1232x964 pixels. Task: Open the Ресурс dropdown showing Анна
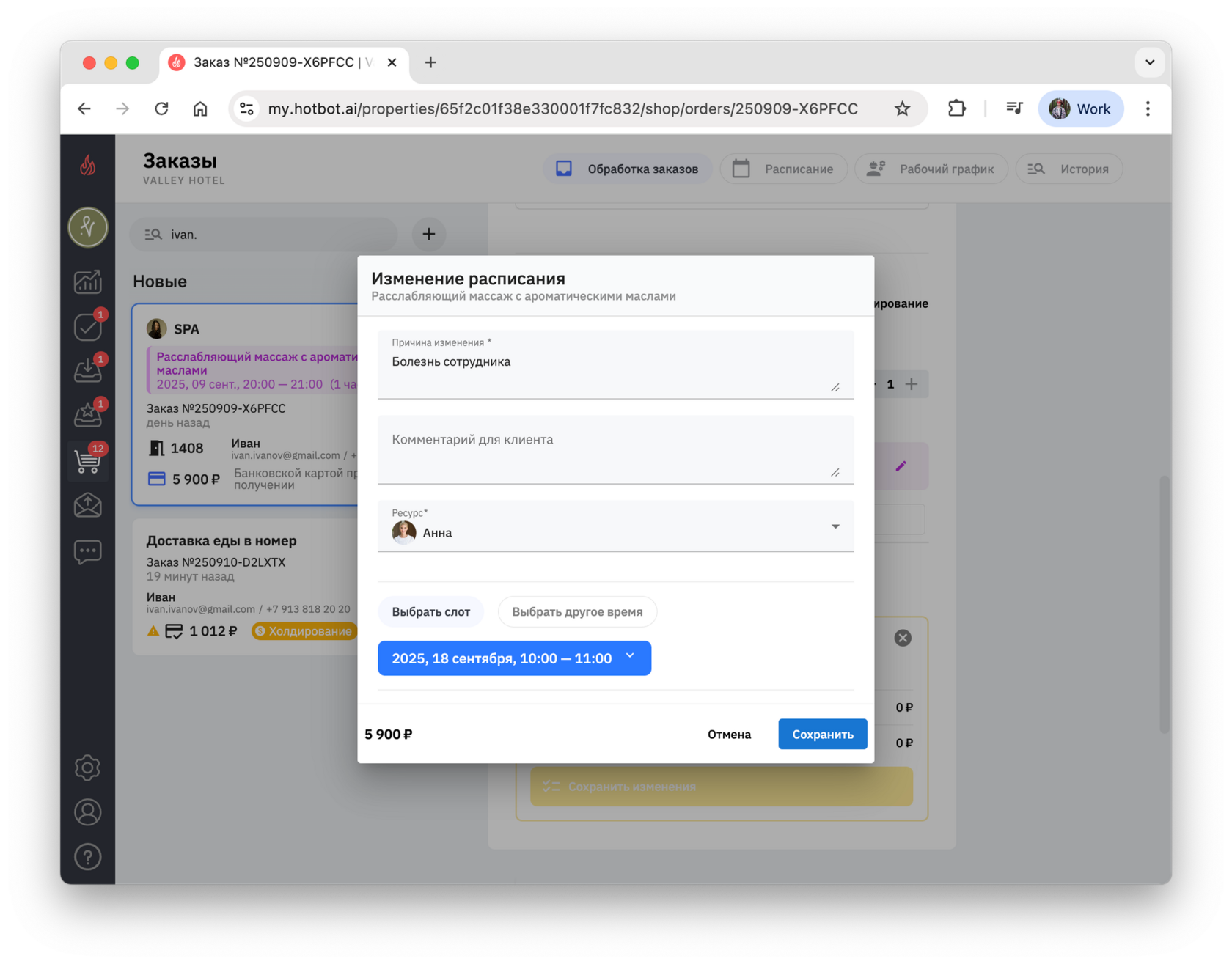click(615, 526)
